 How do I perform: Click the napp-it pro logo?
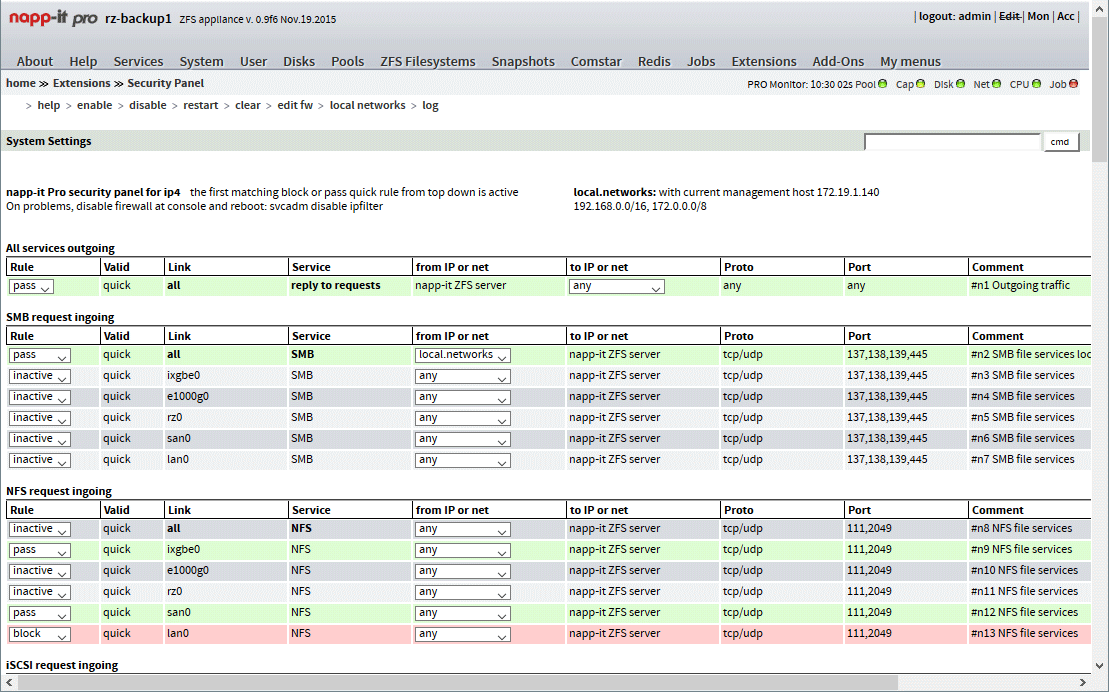[52, 18]
